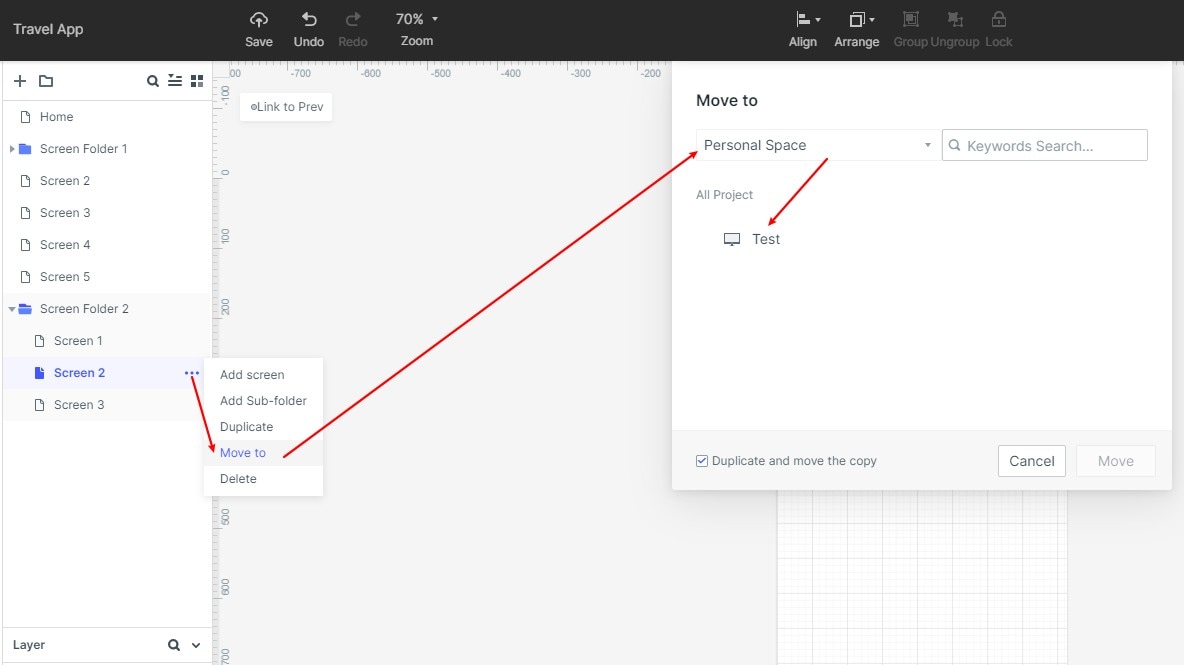Click the Cancel button
Image resolution: width=1184 pixels, height=665 pixels.
point(1031,461)
